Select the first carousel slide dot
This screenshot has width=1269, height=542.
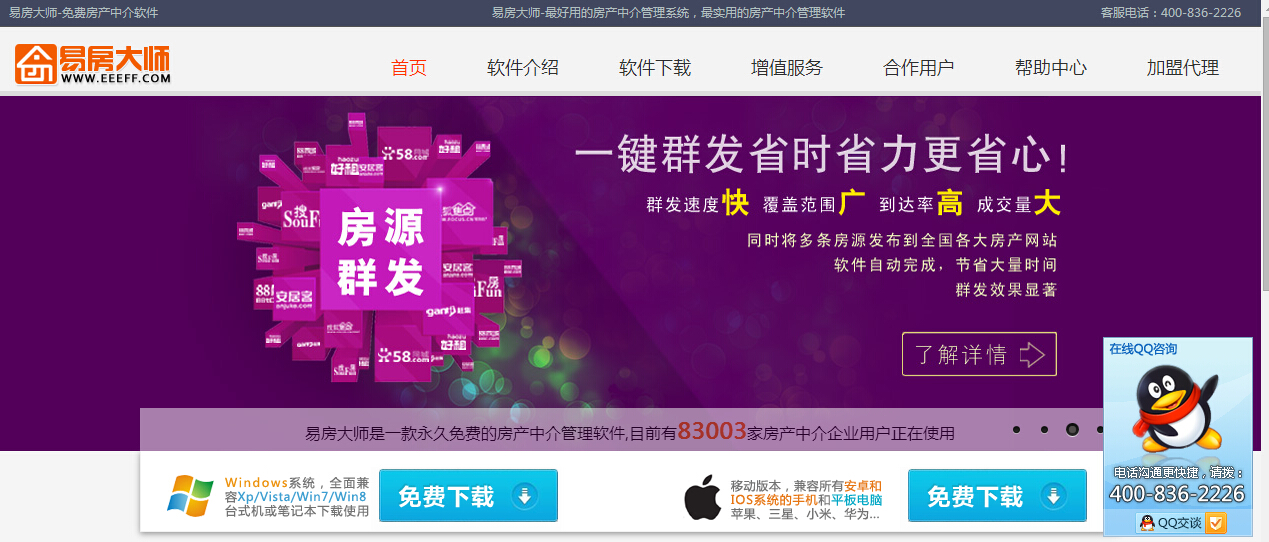(1016, 430)
